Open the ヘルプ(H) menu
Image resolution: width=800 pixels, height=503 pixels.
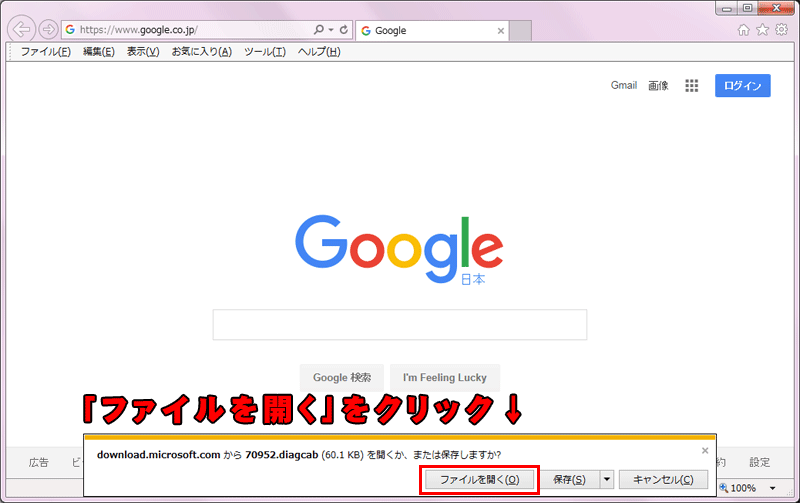[319, 52]
